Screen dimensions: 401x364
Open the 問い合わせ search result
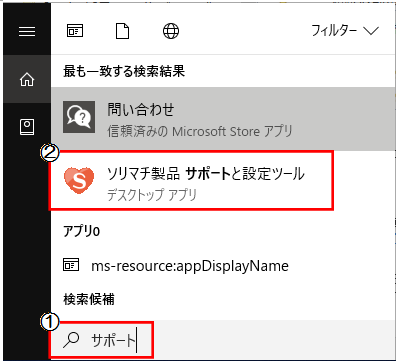tap(223, 119)
